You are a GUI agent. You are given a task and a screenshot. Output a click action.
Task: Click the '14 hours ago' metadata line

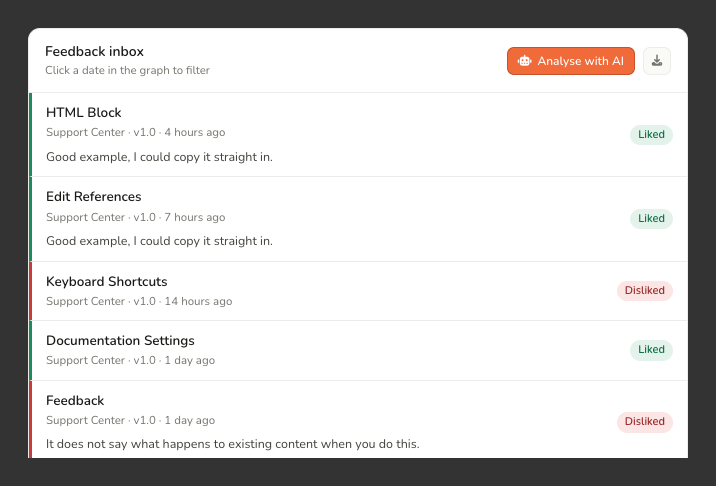tap(139, 301)
